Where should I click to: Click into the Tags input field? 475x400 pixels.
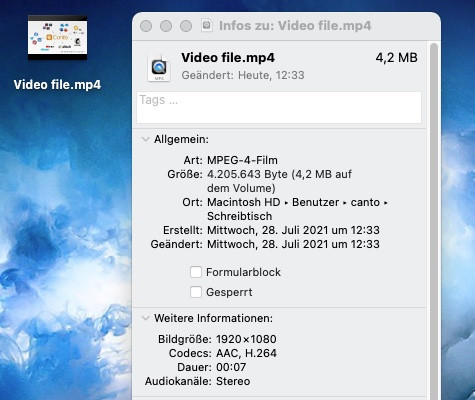pyautogui.click(x=279, y=108)
